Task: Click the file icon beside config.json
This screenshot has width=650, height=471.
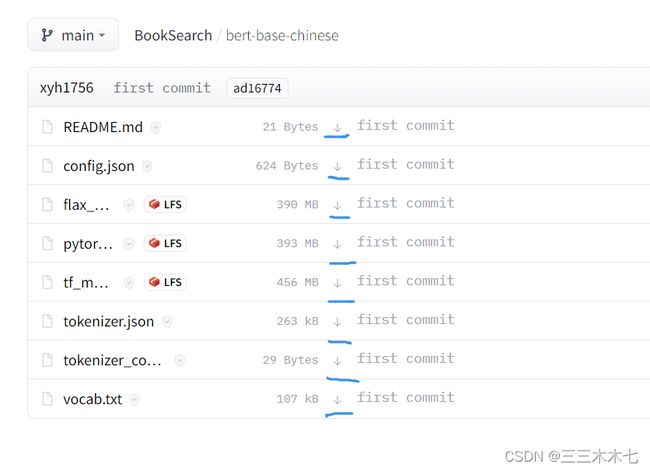Action: [47, 166]
